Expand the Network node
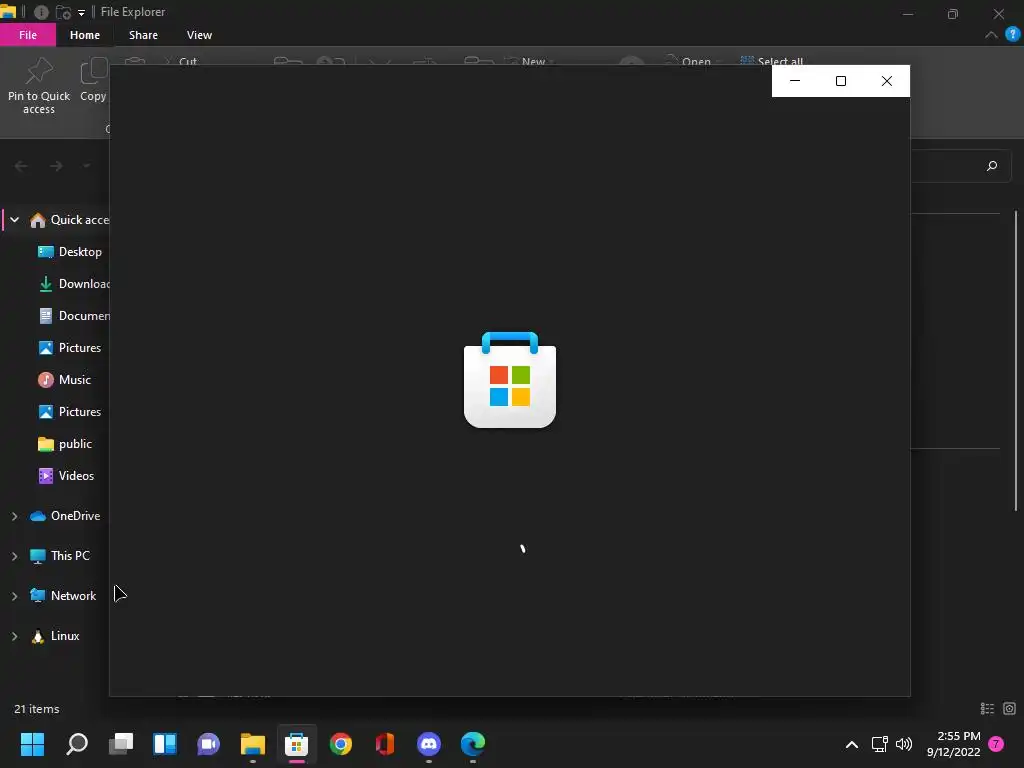Image resolution: width=1024 pixels, height=768 pixels. click(14, 596)
